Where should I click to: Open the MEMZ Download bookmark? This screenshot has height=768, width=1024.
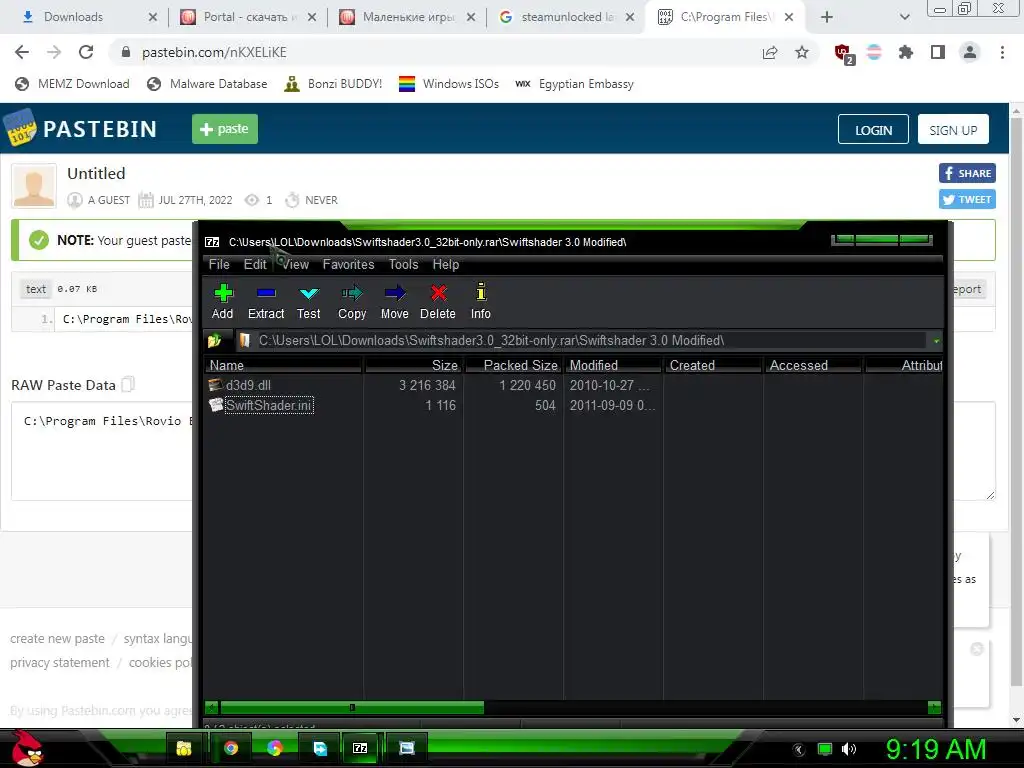(x=72, y=84)
